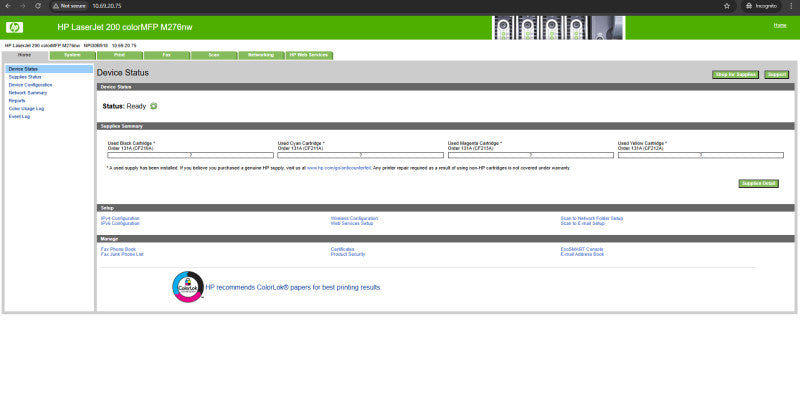Select Device Status in the sidebar
Screen dimensions: 800x409
tap(49, 69)
